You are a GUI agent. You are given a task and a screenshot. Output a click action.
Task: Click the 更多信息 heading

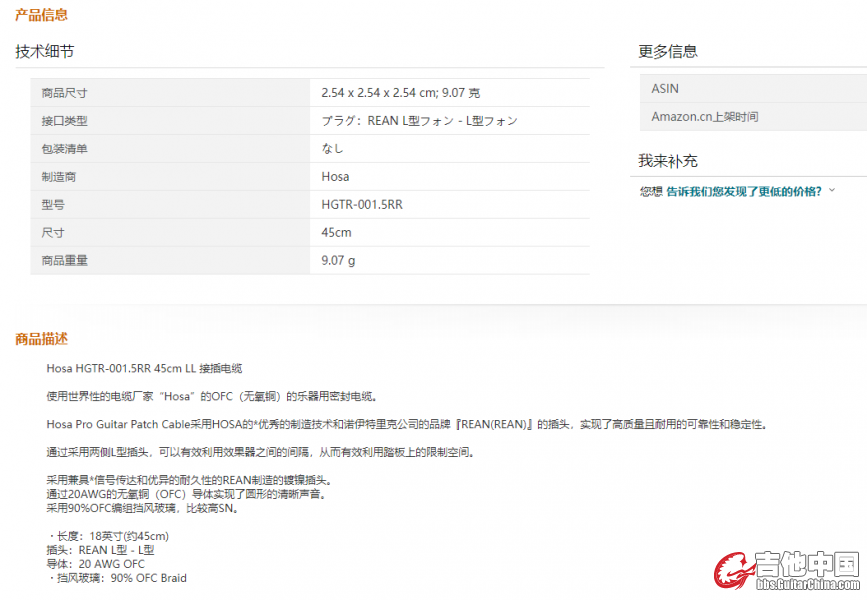click(x=668, y=52)
